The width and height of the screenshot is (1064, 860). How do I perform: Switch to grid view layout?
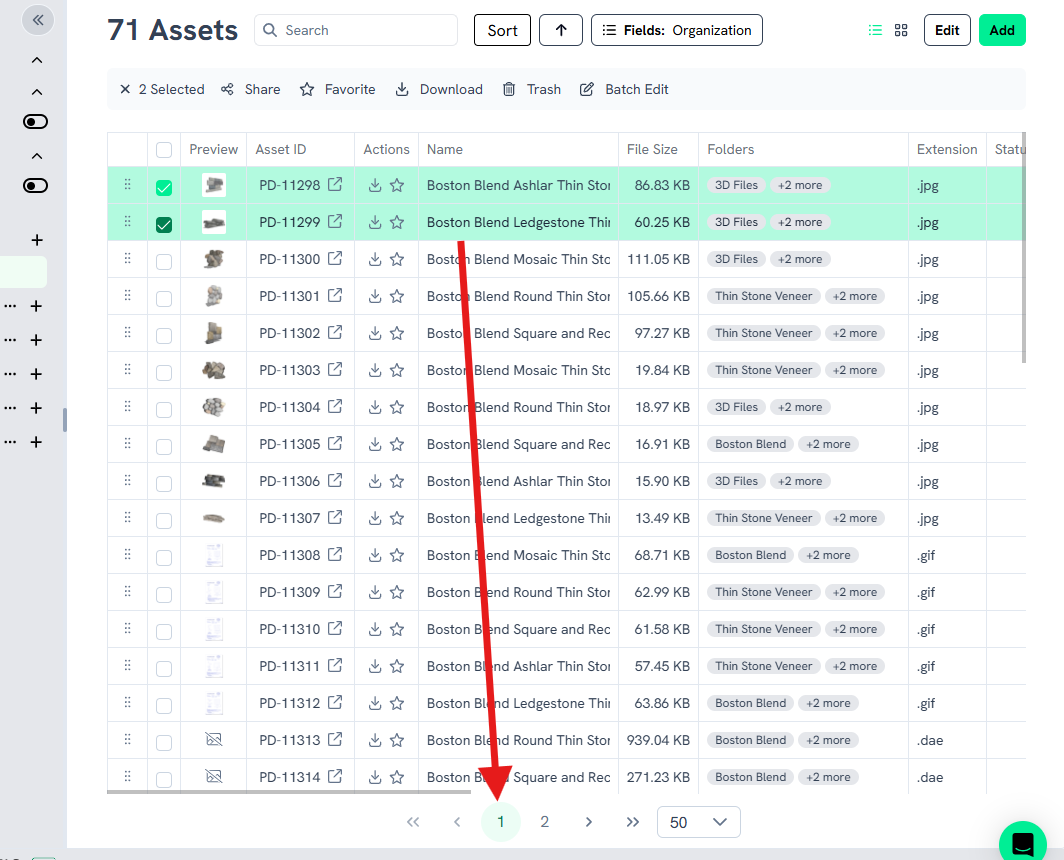[x=901, y=30]
